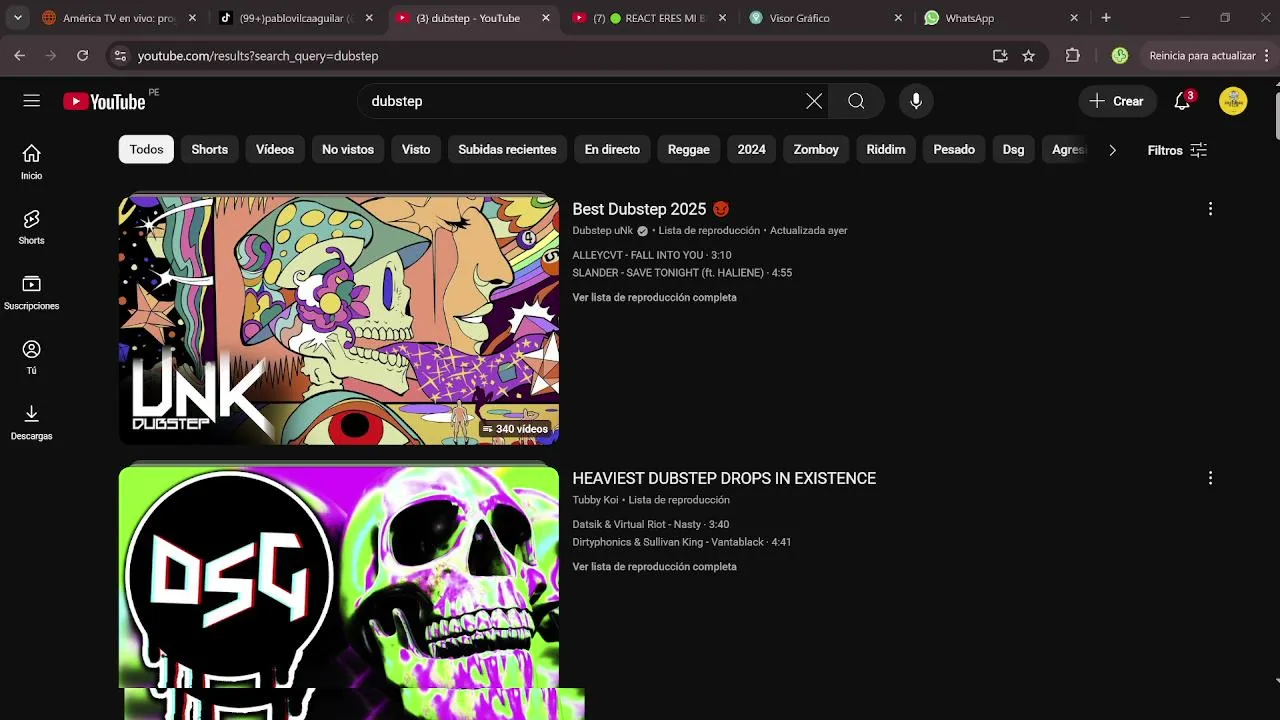Reload the current page
The width and height of the screenshot is (1280, 720).
click(83, 56)
